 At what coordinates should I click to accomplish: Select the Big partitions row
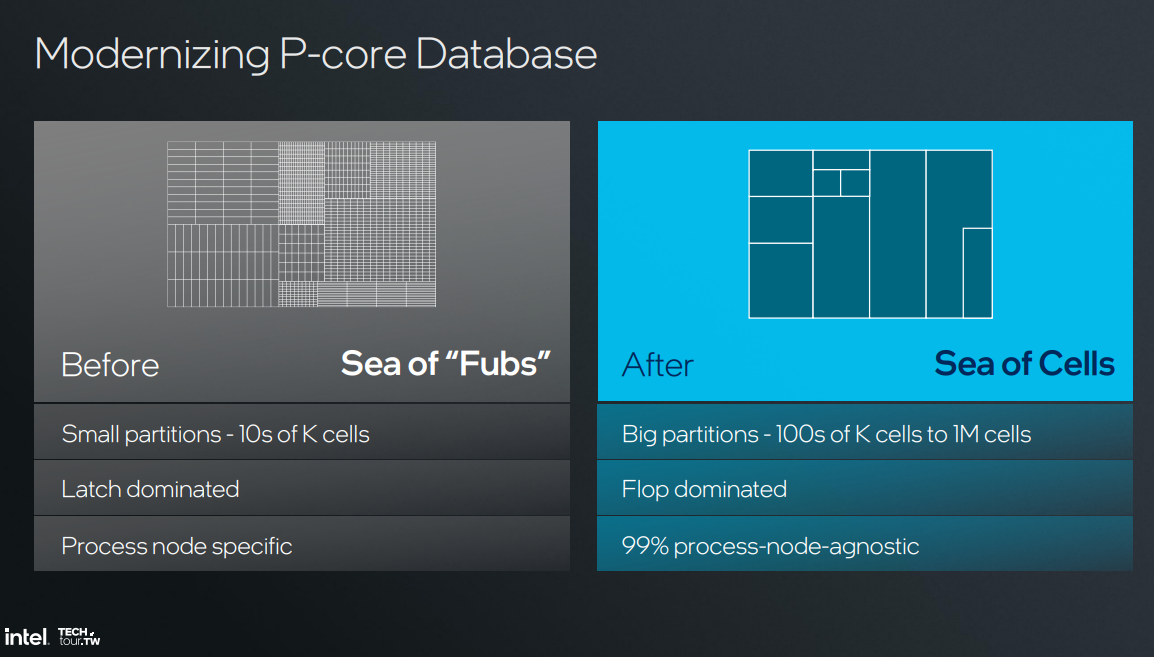point(864,434)
